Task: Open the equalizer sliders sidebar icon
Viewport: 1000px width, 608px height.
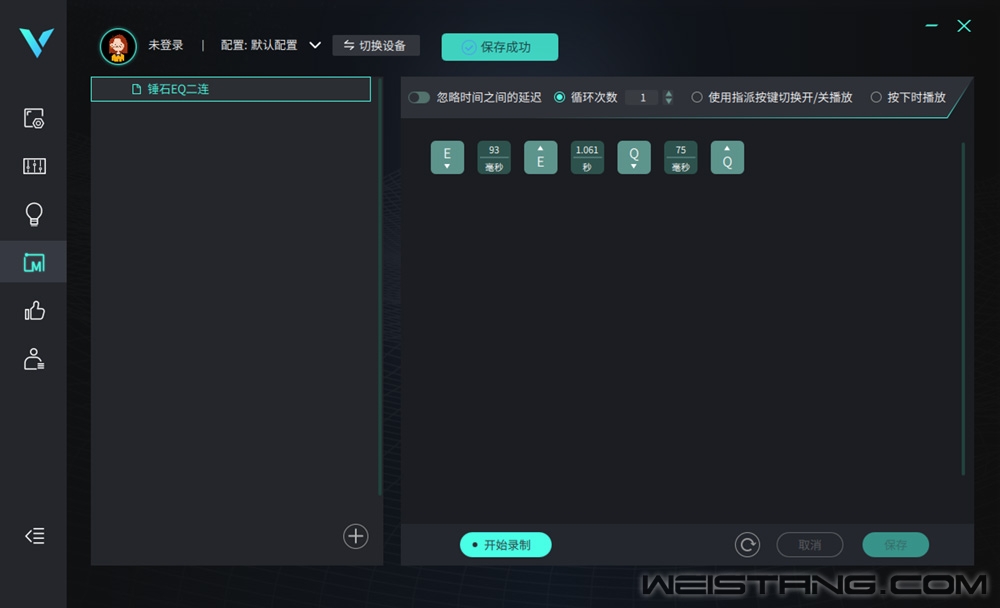Action: click(x=34, y=166)
